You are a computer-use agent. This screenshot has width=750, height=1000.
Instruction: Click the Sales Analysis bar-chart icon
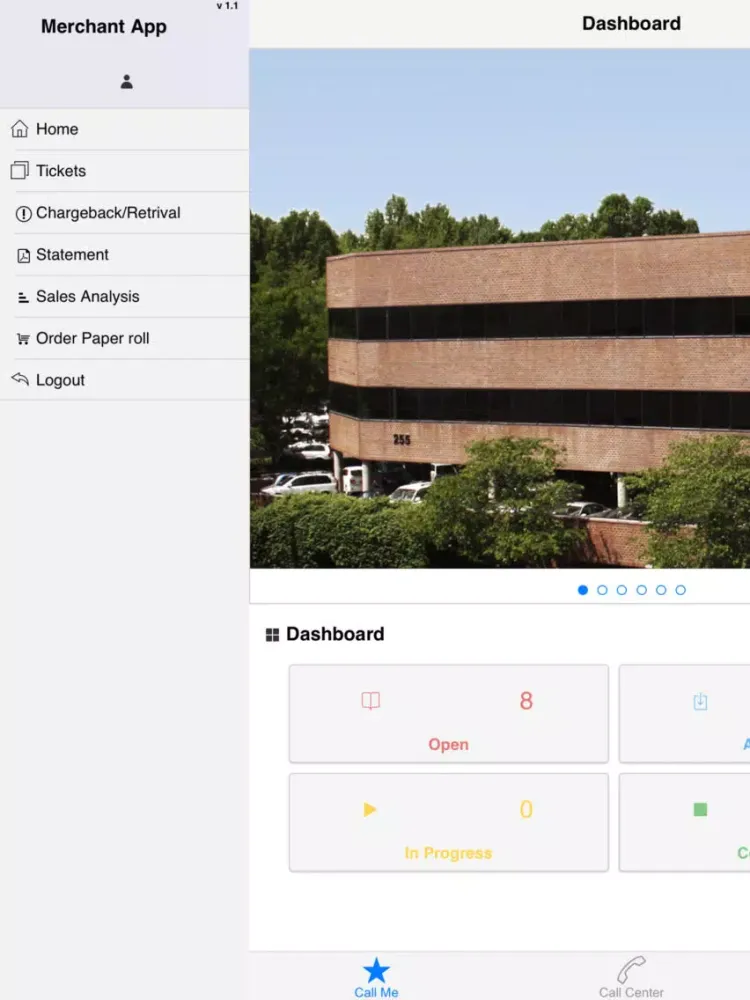pos(24,297)
